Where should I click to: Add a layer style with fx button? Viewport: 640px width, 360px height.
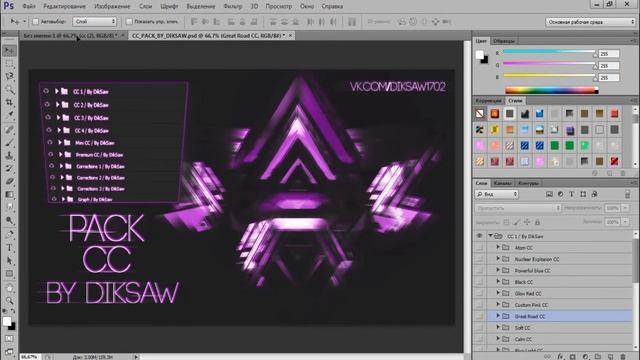[560, 356]
